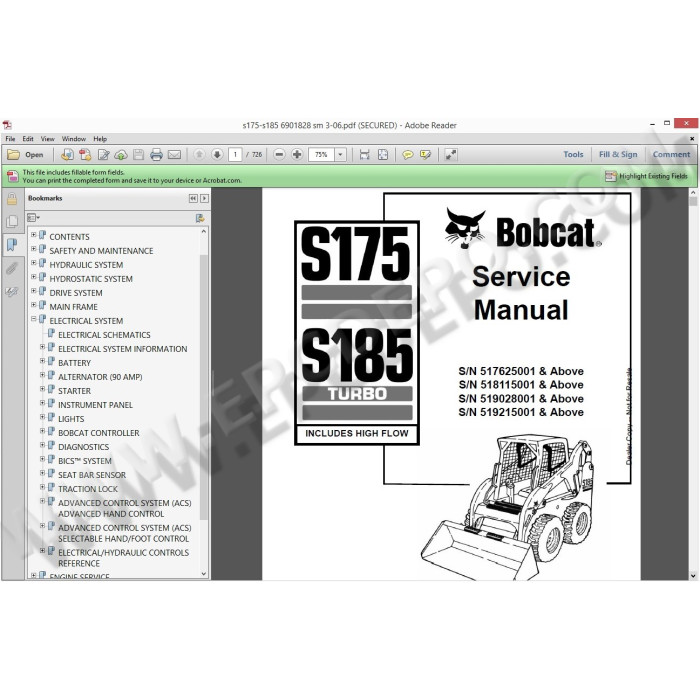
Task: Click the sign/edit document icon
Action: [x=103, y=154]
